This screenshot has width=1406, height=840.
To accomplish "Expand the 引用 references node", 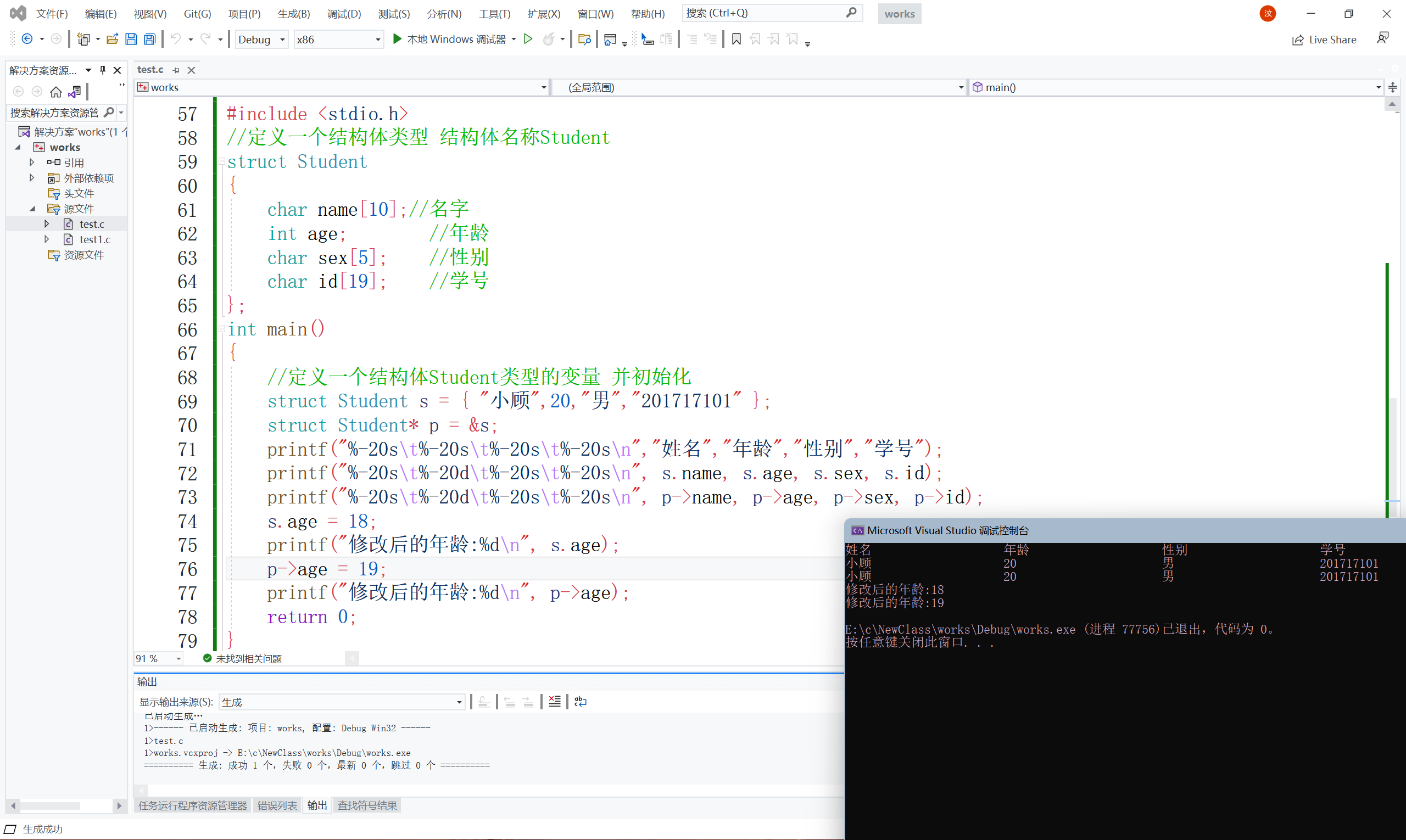I will (32, 163).
